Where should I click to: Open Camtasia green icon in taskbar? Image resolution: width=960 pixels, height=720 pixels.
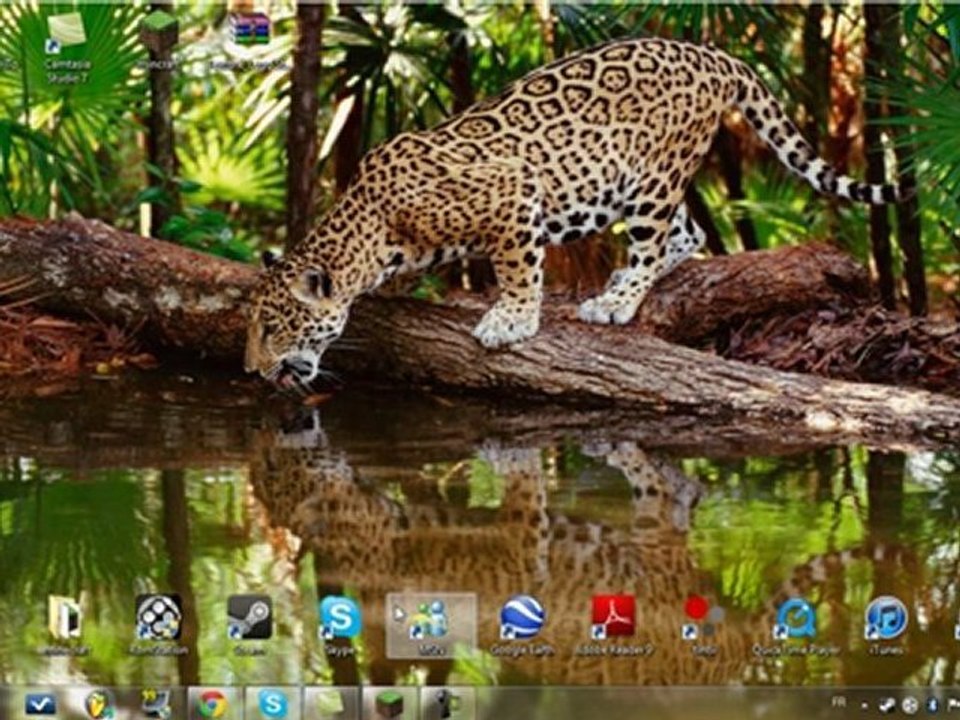pos(331,704)
